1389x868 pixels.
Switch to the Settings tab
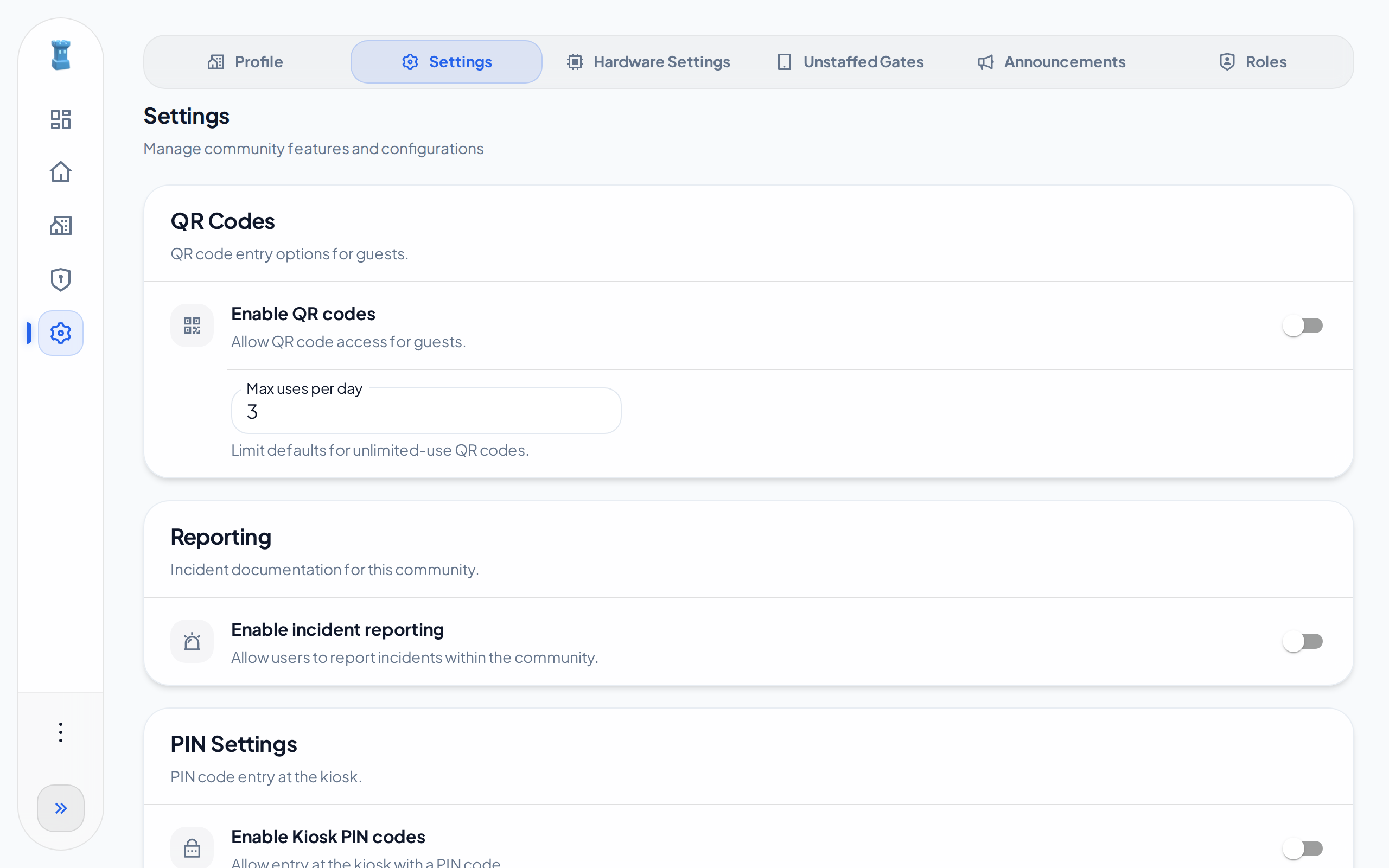447,62
